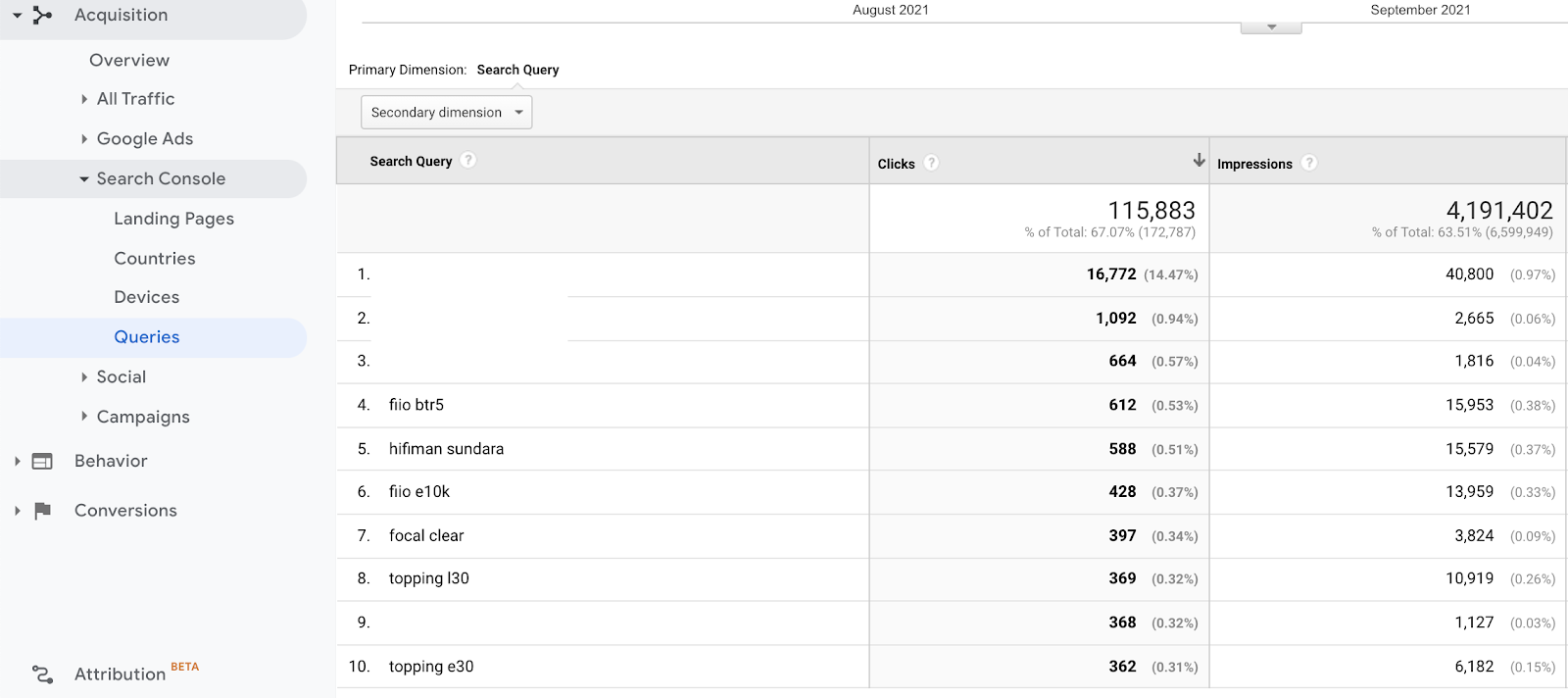This screenshot has height=698, width=1568.
Task: Open Acquisition Overview report
Action: [x=129, y=60]
